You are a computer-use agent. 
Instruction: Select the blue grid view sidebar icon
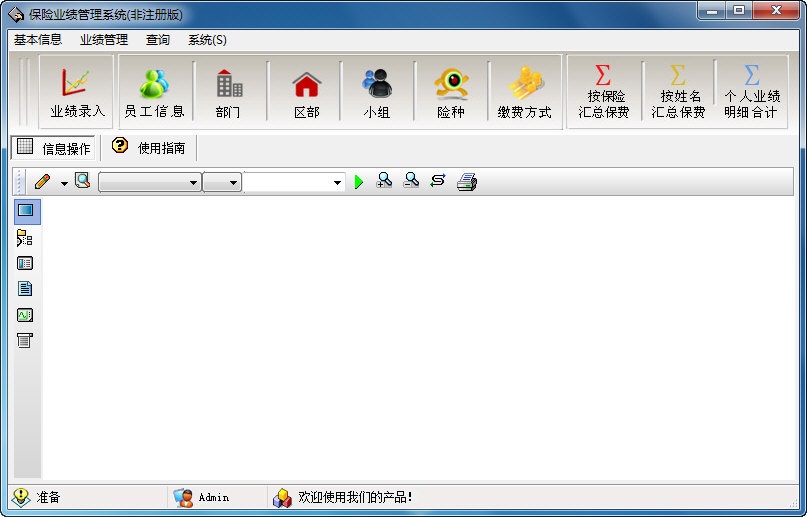(x=26, y=210)
